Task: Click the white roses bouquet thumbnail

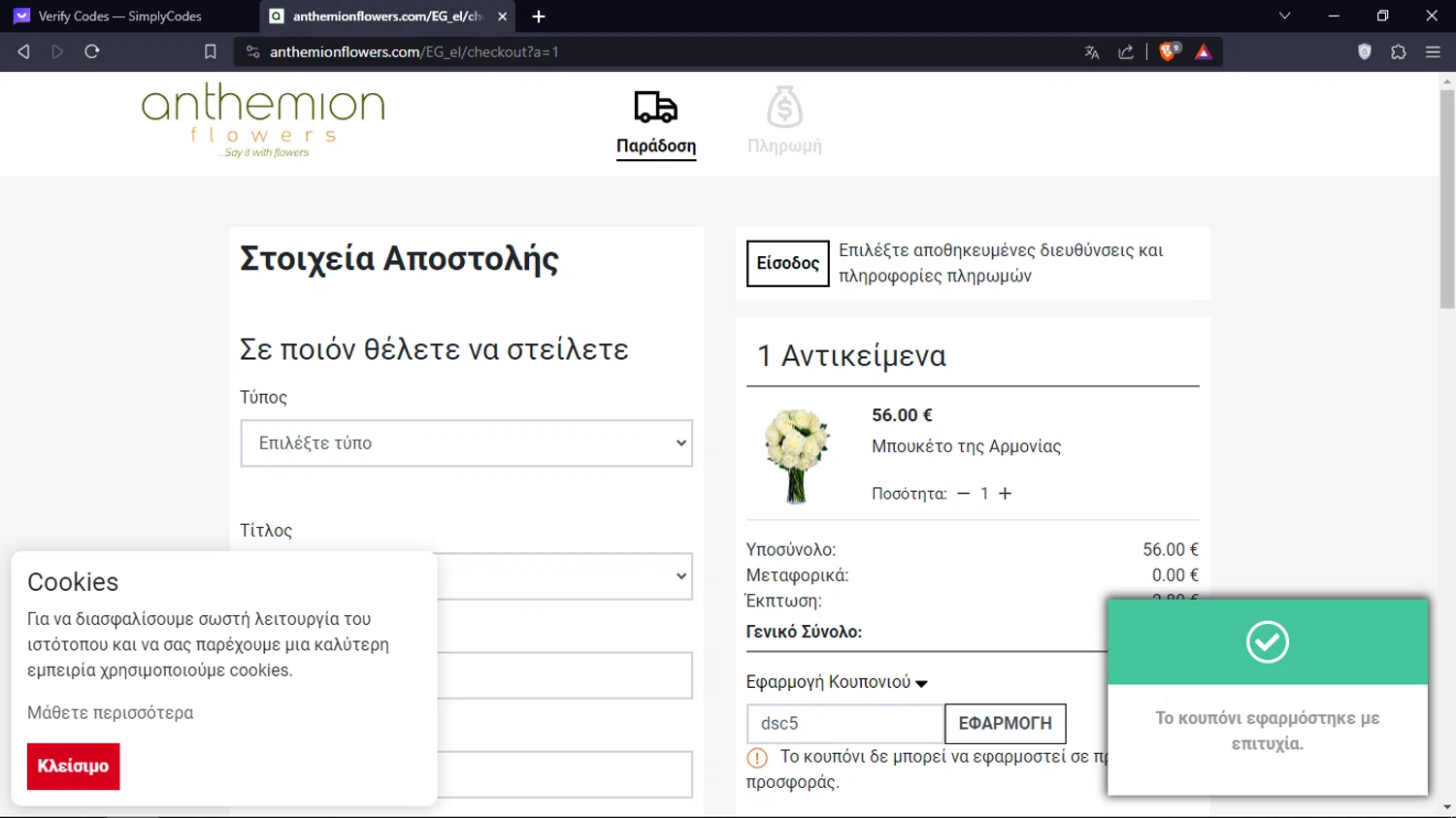Action: coord(797,455)
